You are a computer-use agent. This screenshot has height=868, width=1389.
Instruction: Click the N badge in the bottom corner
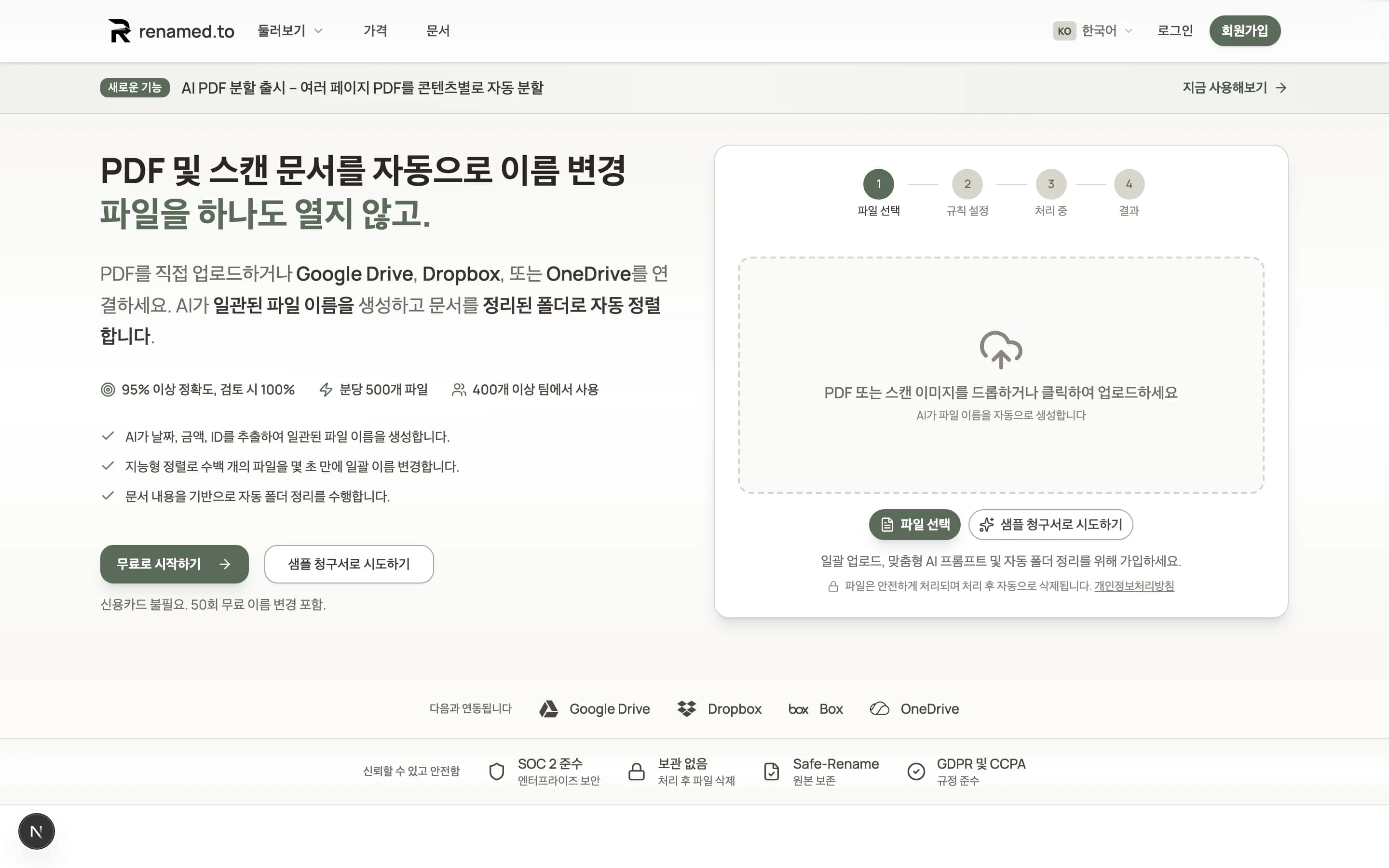[x=36, y=831]
